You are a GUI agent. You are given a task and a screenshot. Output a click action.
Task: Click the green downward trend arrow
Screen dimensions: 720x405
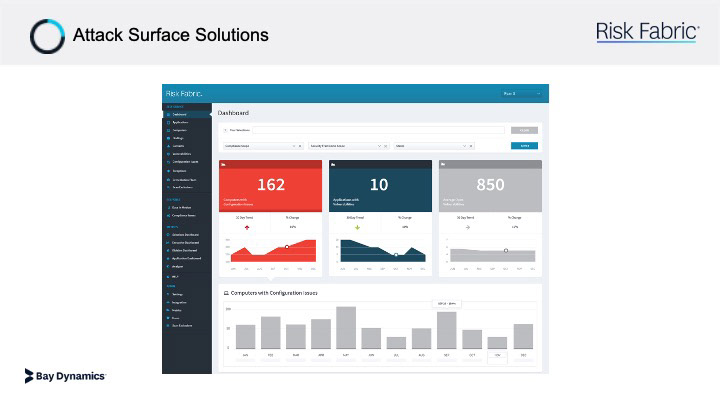click(357, 227)
